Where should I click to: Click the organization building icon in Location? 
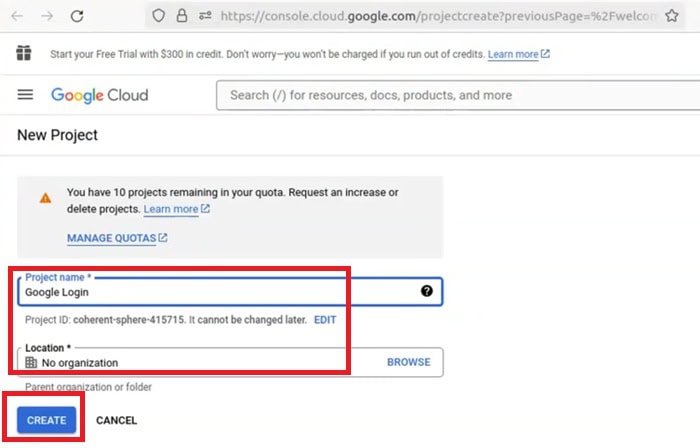(x=31, y=362)
